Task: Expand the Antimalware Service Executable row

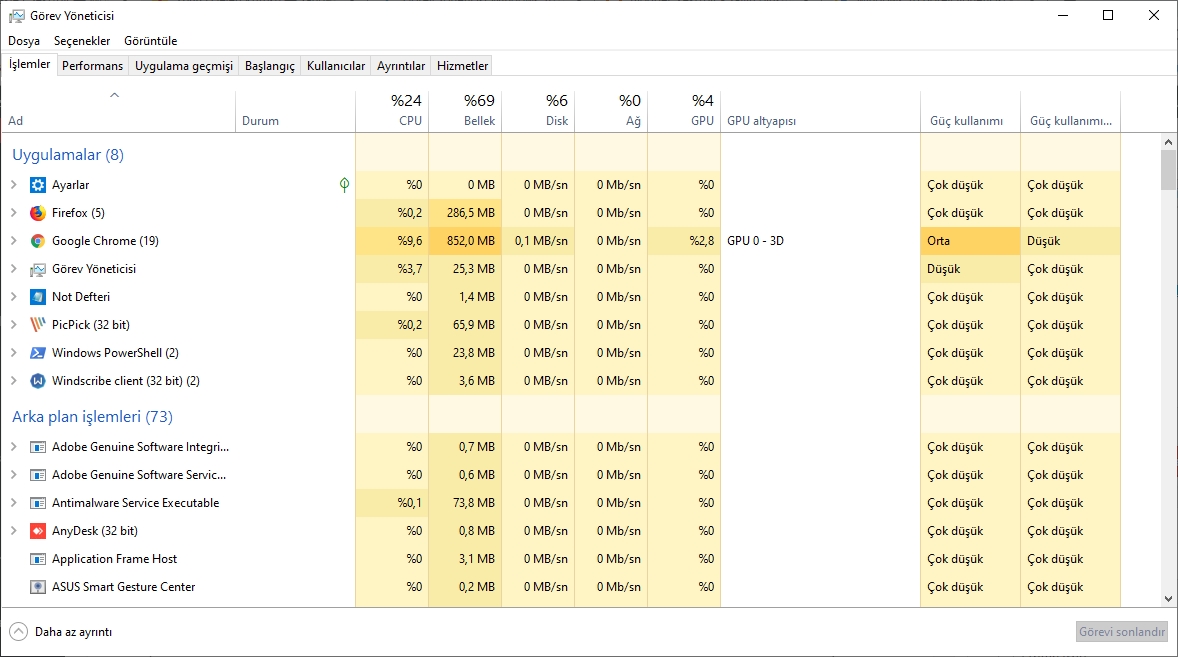Action: 14,503
